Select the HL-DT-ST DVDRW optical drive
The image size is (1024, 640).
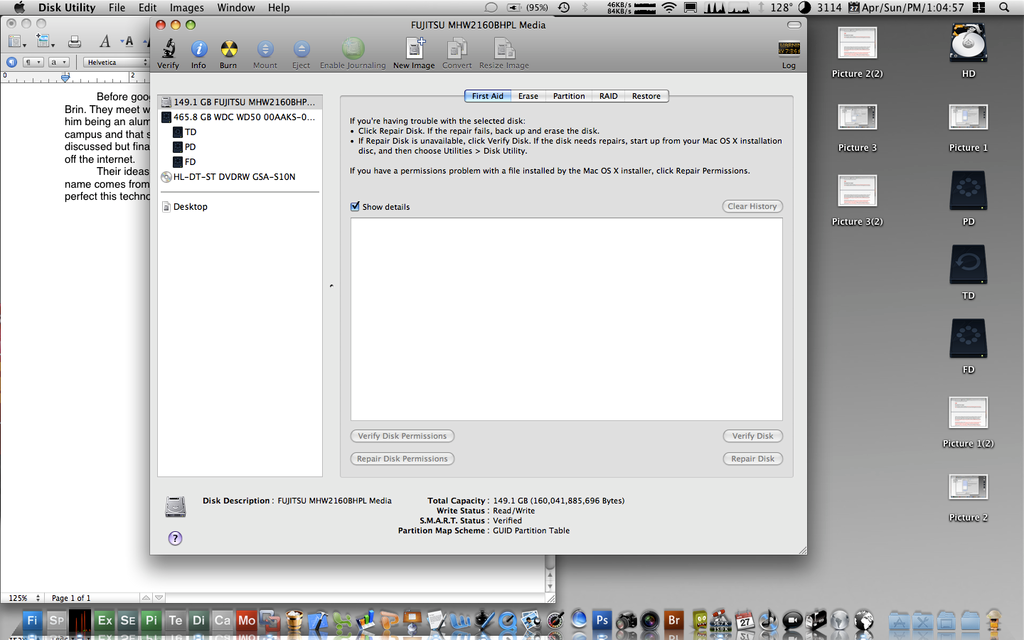click(x=234, y=177)
